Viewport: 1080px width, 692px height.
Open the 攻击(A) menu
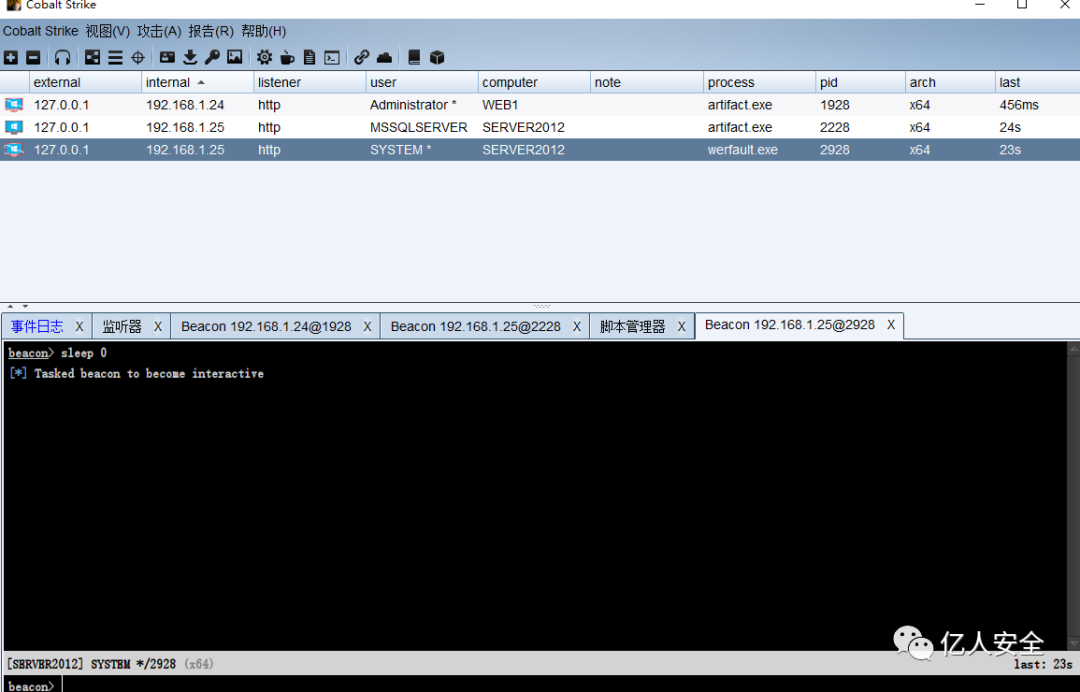(159, 31)
